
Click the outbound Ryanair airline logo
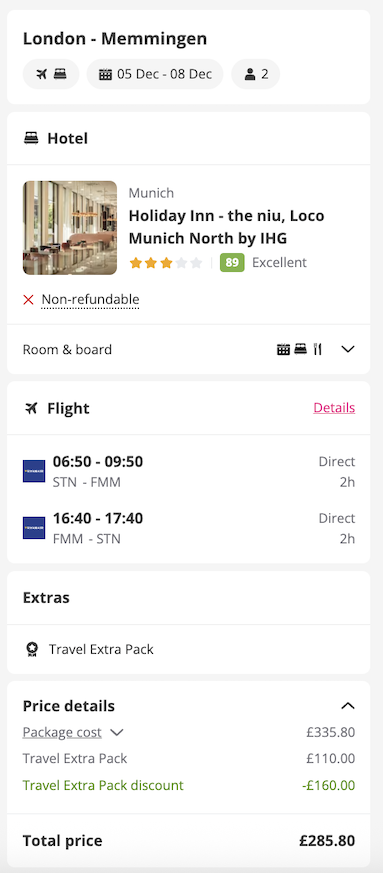click(34, 471)
